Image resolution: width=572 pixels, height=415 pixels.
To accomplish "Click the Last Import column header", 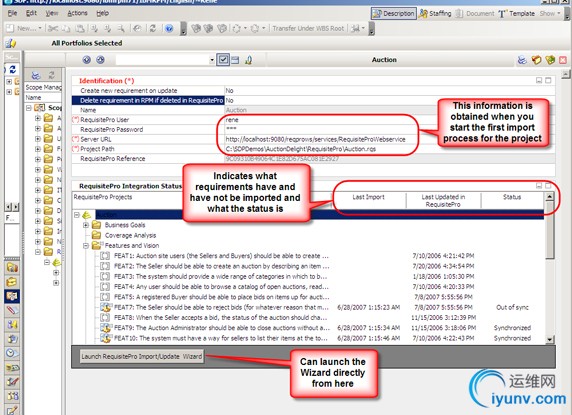I will (x=368, y=197).
